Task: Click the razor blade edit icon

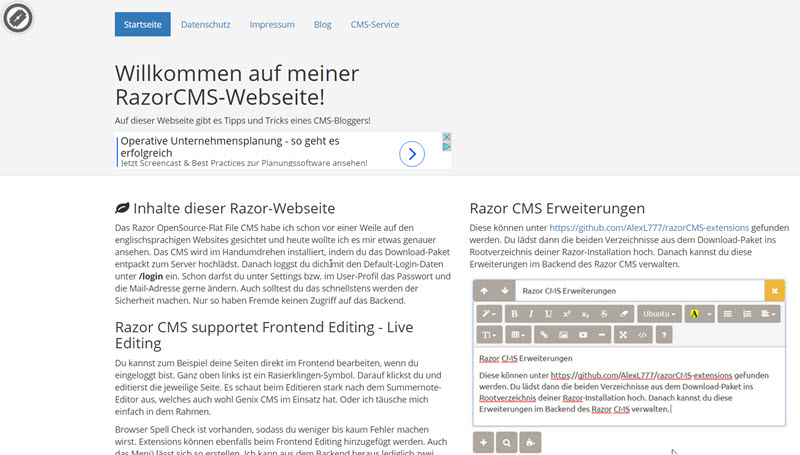Action: (x=18, y=18)
